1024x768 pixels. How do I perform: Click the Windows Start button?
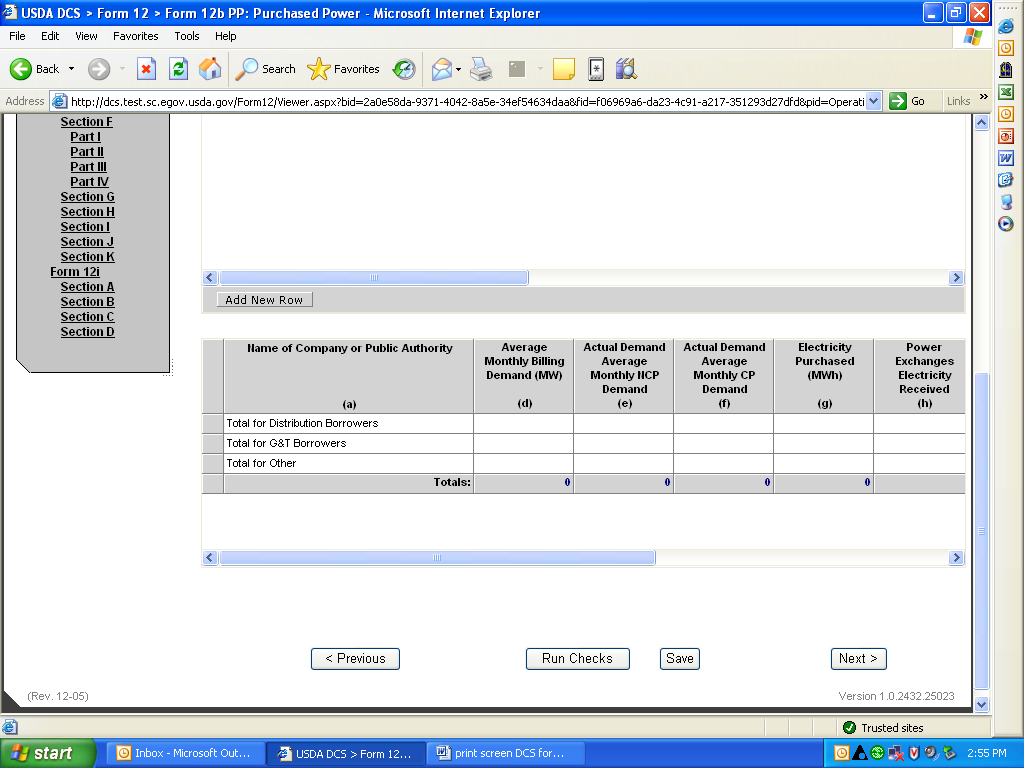[x=48, y=753]
